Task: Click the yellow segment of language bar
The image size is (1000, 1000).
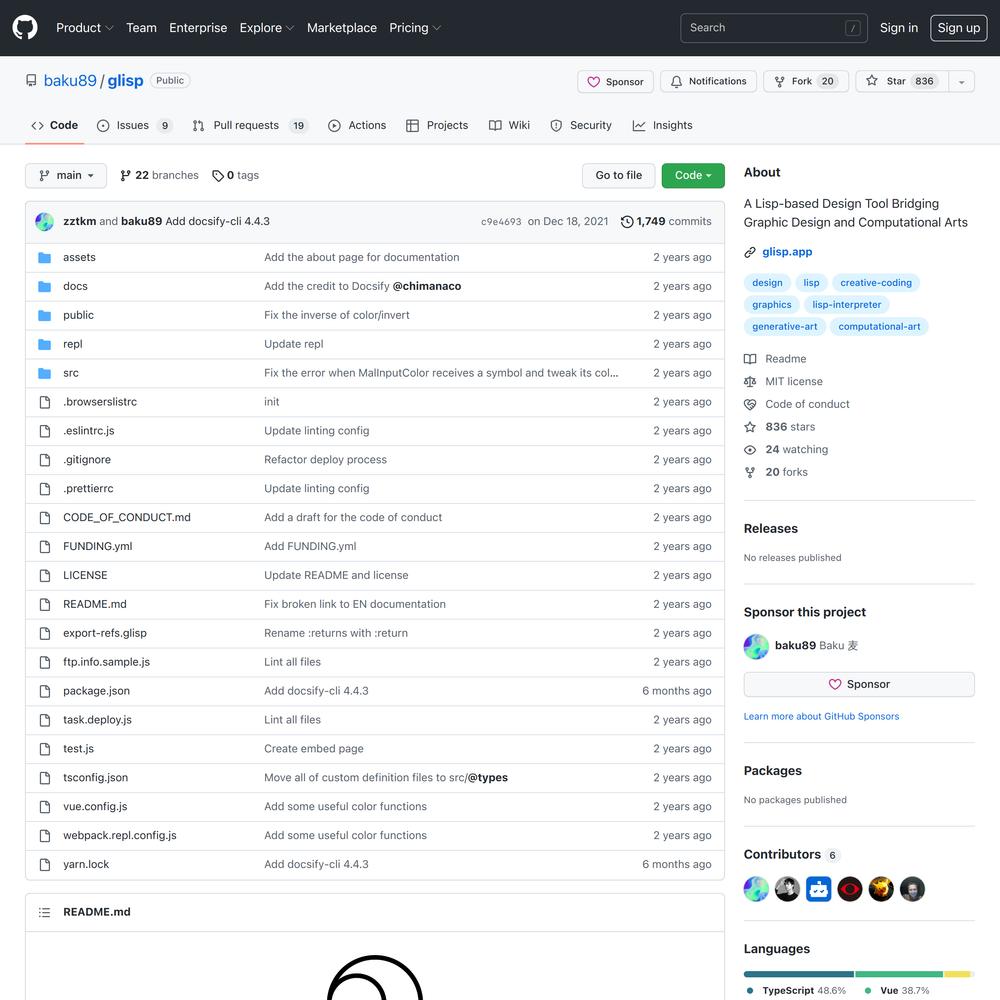Action: click(957, 974)
